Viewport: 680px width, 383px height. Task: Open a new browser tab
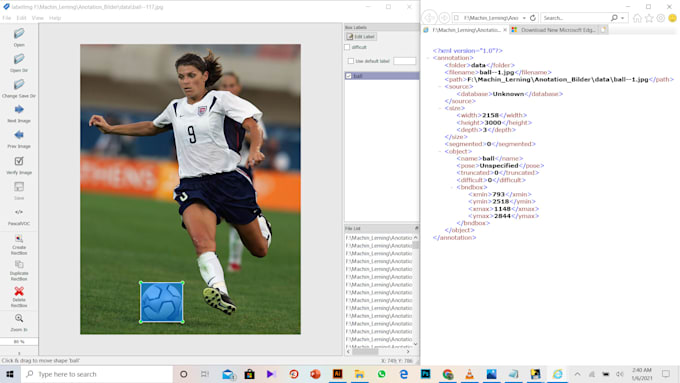pyautogui.click(x=604, y=30)
